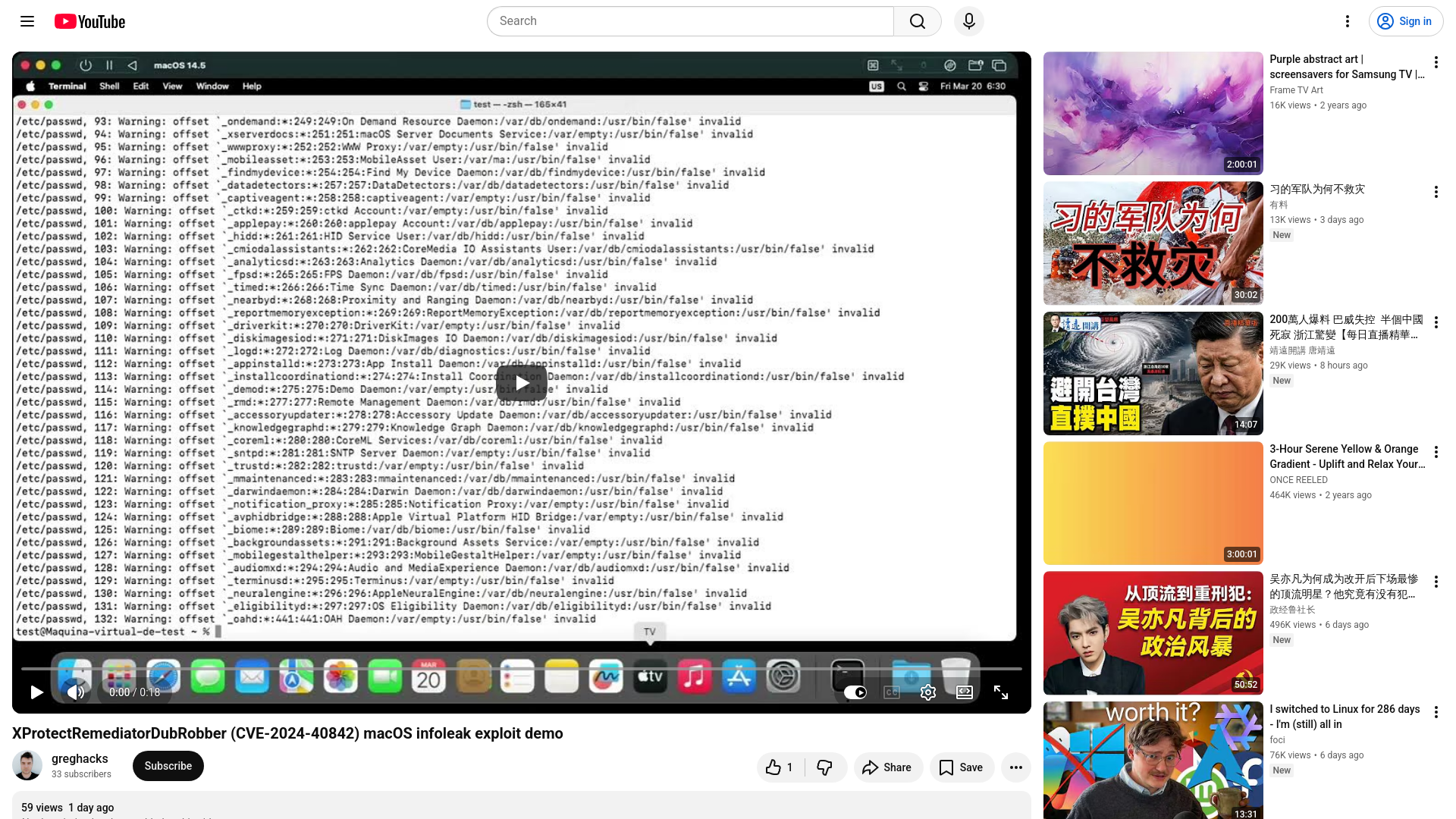Click Terminal icon in the video's dock
The width and height of the screenshot is (1456, 819).
(848, 676)
